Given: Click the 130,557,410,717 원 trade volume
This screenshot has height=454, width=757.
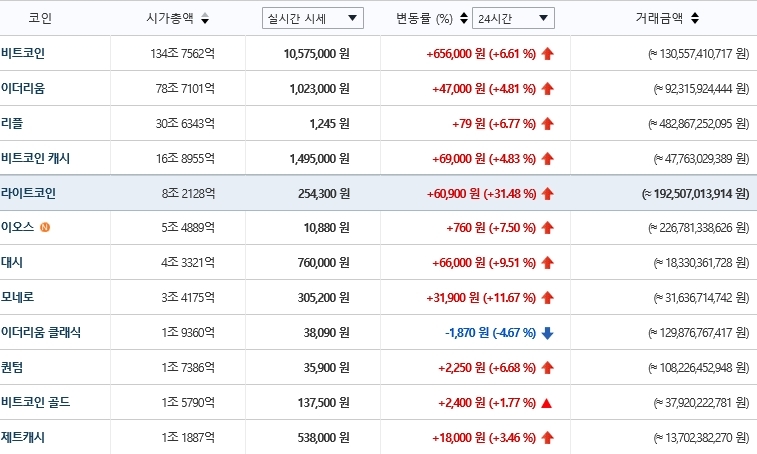Looking at the screenshot, I should 699,54.
